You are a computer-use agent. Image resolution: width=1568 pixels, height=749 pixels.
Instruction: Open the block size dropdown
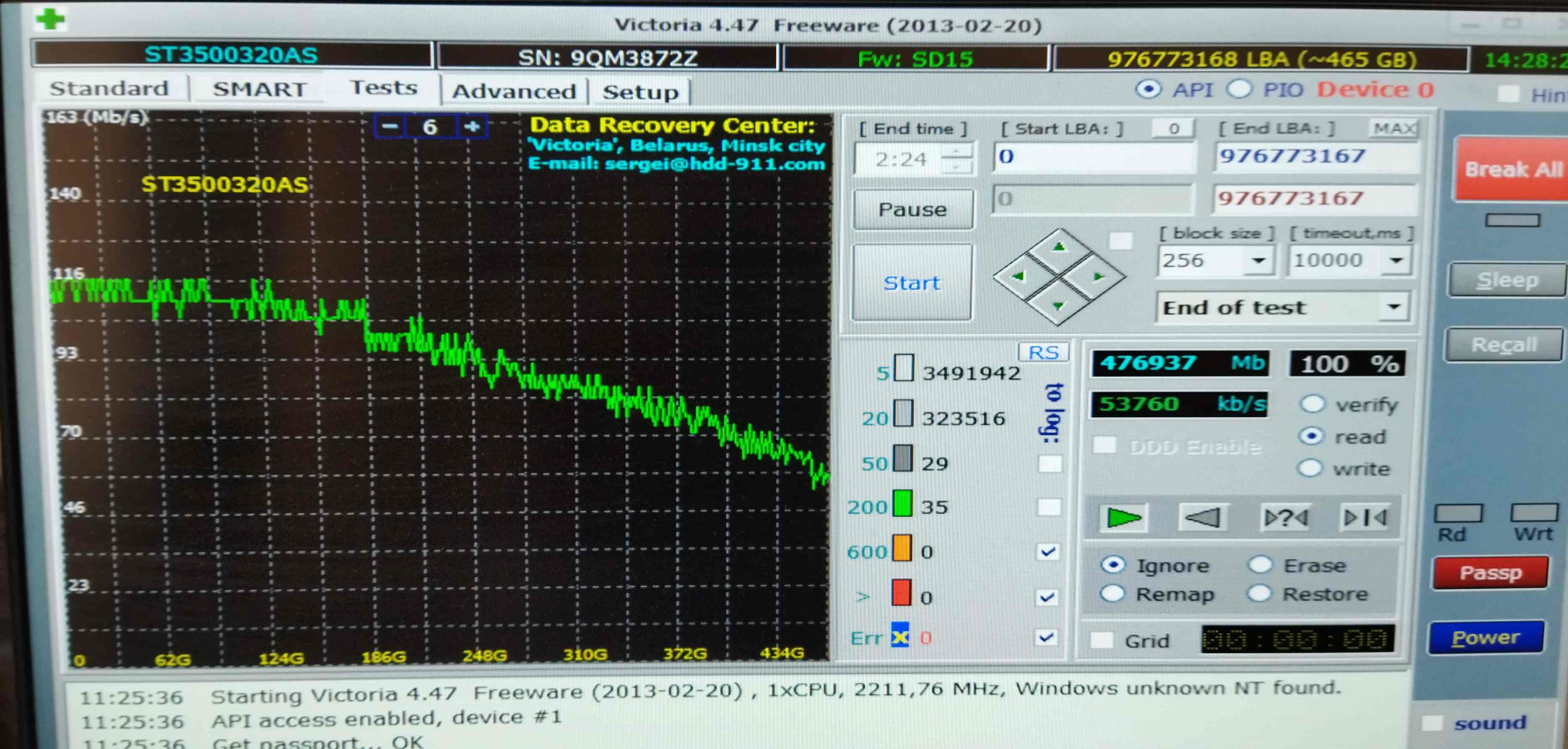click(1258, 261)
